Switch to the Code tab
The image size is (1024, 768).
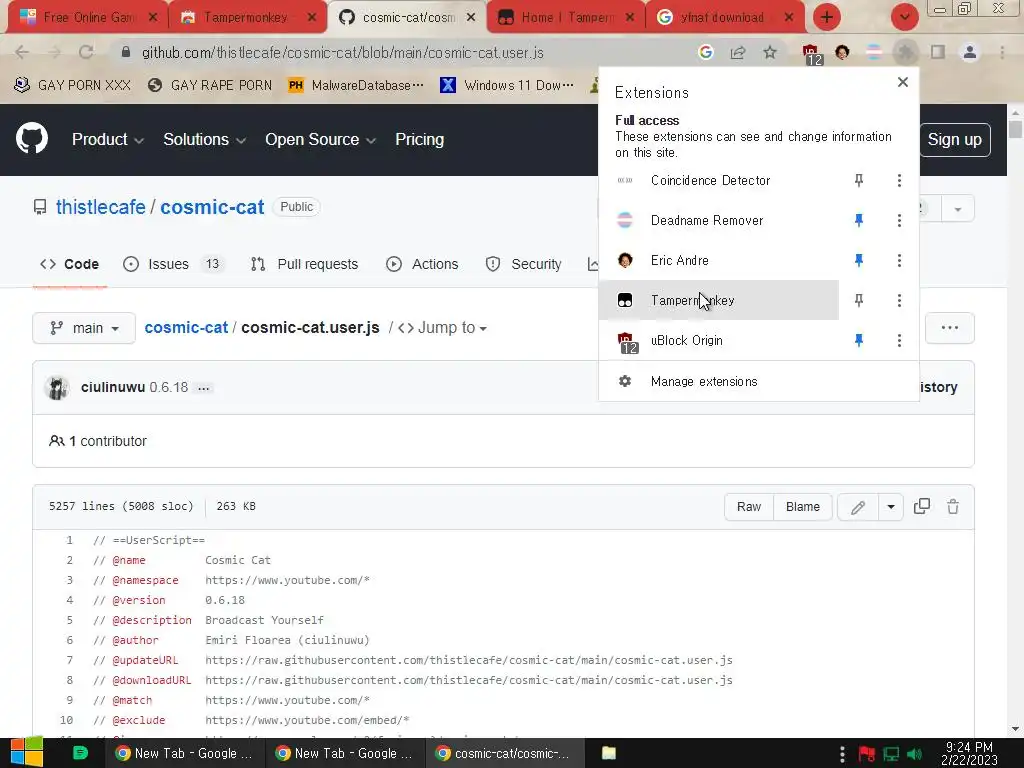coord(69,264)
